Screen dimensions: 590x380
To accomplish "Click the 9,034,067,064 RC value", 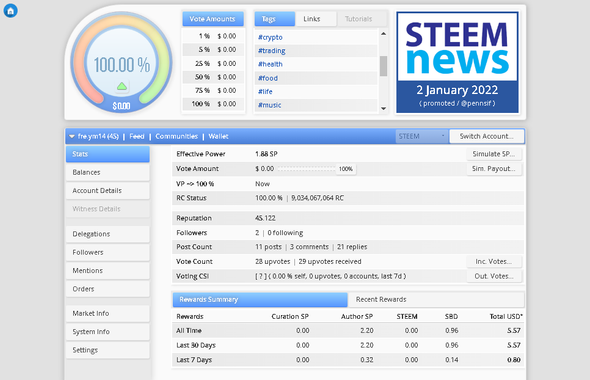I will tap(317, 198).
